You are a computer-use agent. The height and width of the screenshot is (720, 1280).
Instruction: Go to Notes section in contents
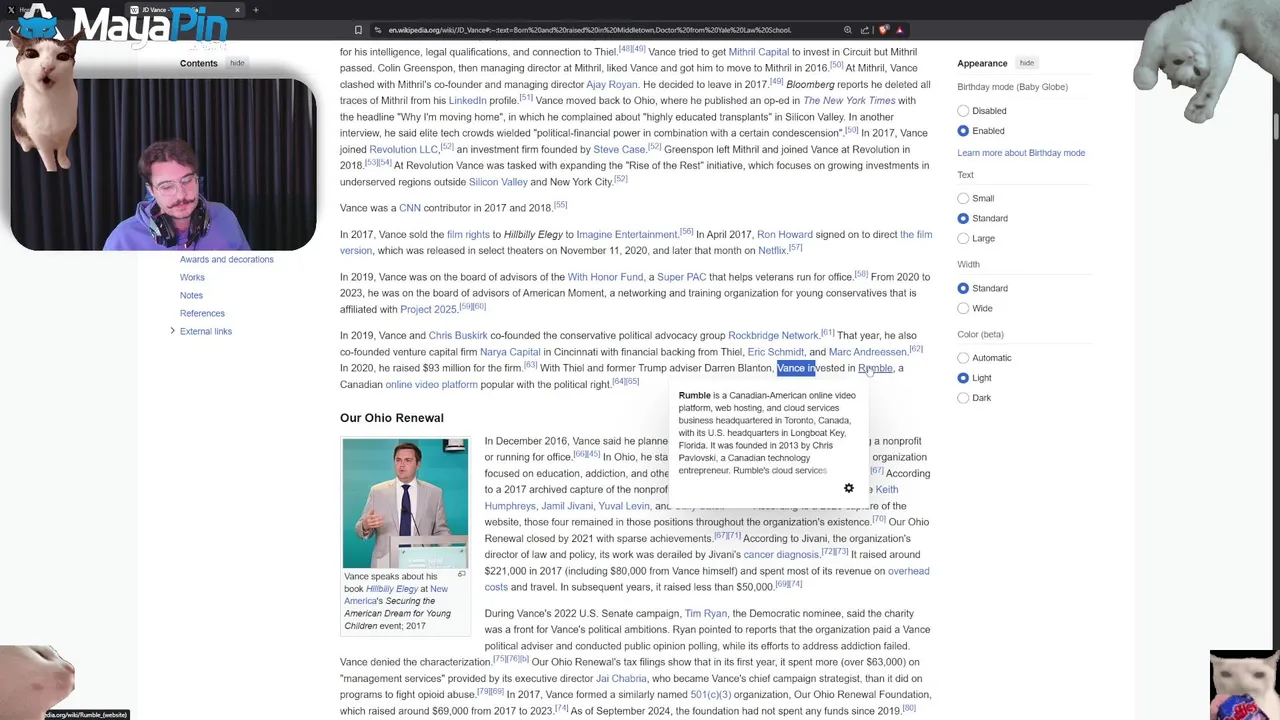pyautogui.click(x=191, y=295)
